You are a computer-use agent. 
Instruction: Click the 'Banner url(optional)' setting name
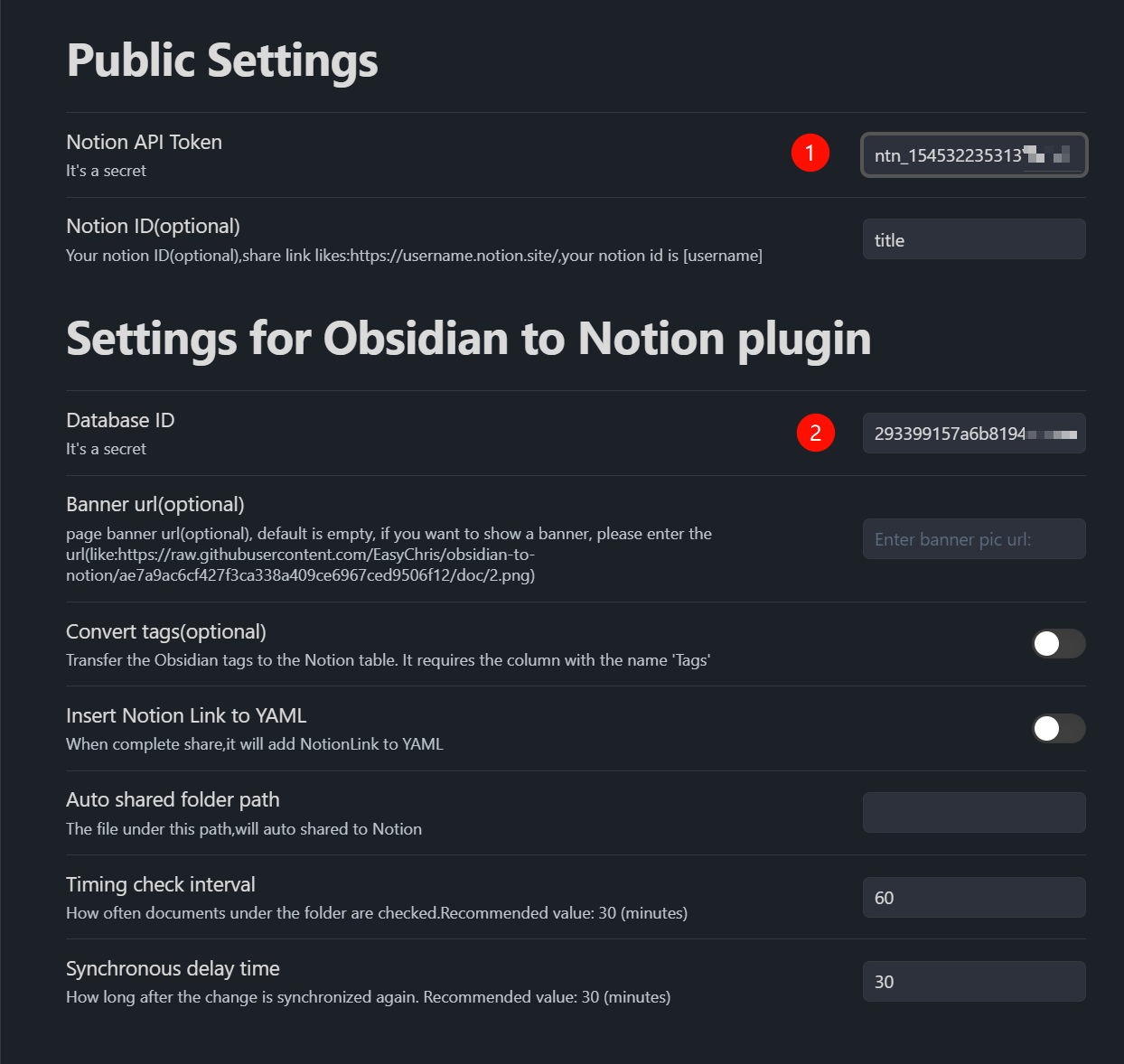pos(155,505)
